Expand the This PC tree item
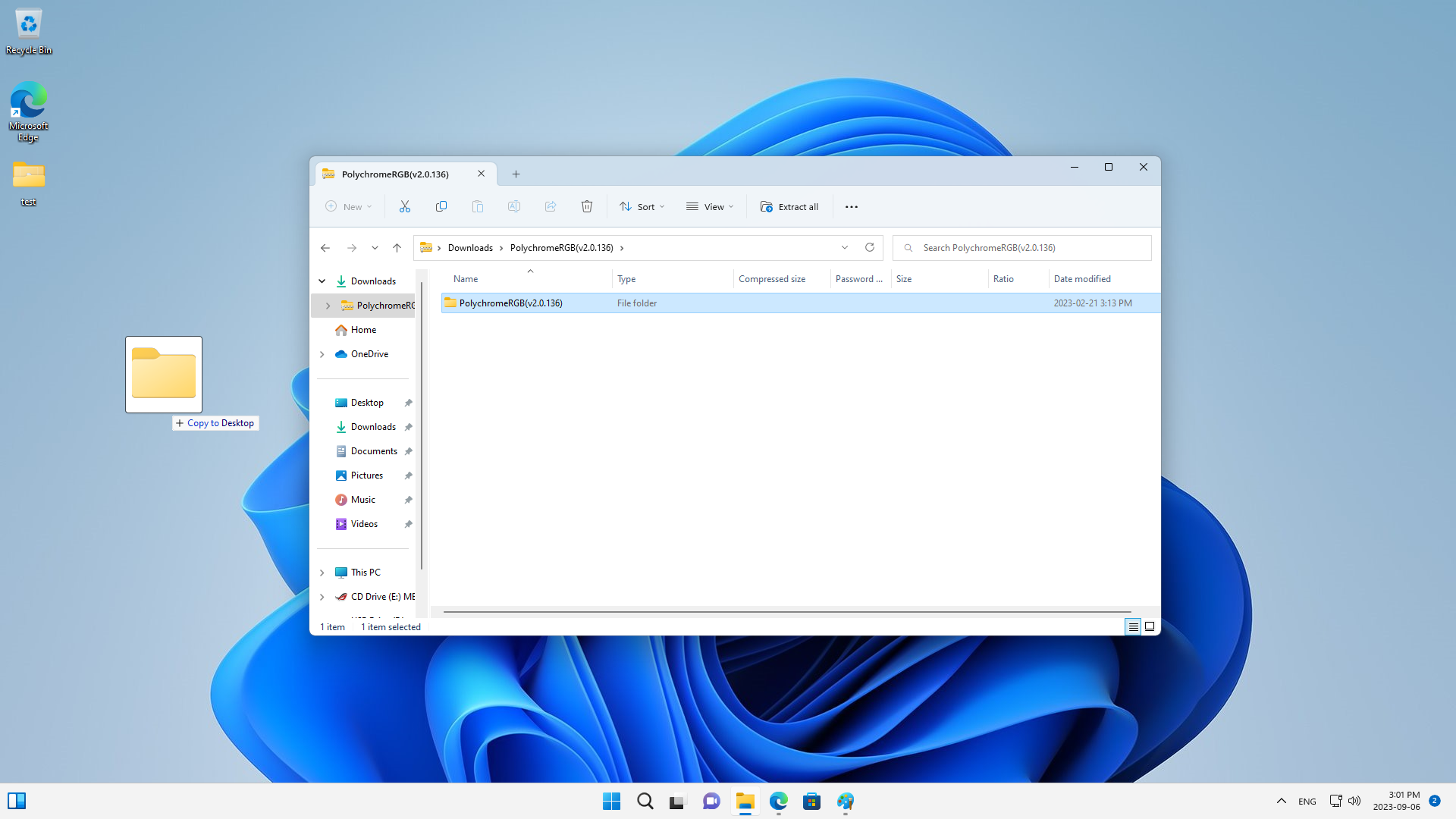Image resolution: width=1456 pixels, height=819 pixels. 322,571
